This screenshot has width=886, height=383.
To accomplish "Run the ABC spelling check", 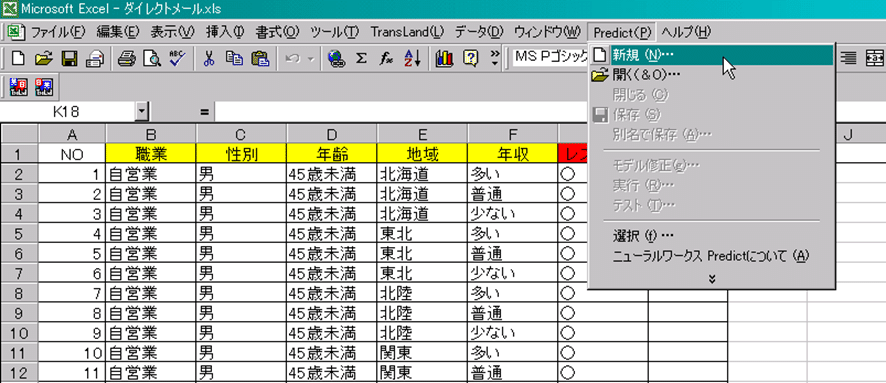I will [177, 59].
